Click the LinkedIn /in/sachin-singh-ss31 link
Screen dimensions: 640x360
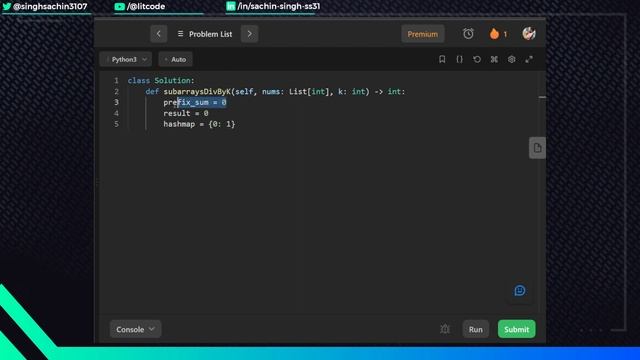tap(273, 7)
